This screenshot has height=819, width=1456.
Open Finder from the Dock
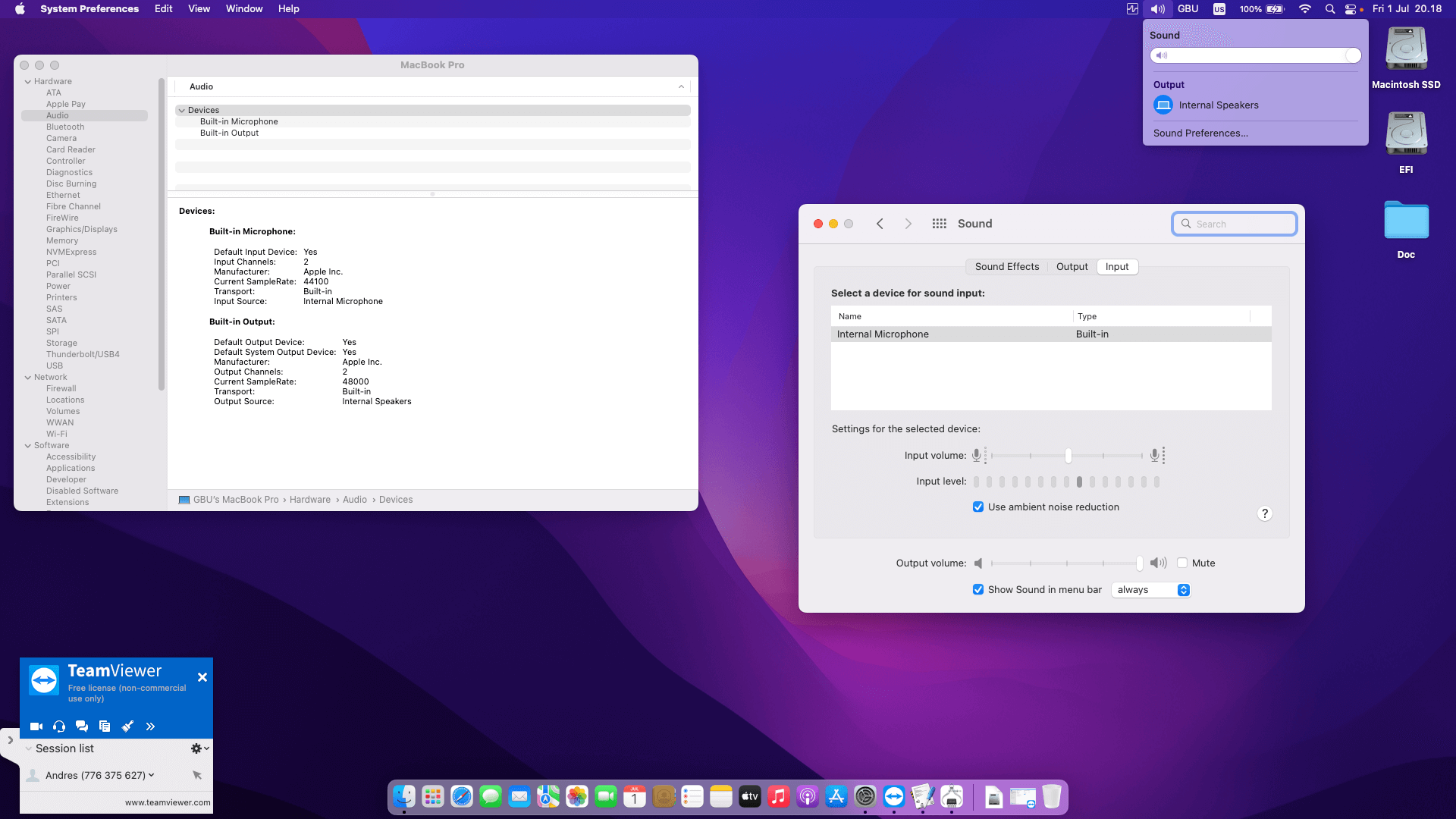click(403, 796)
